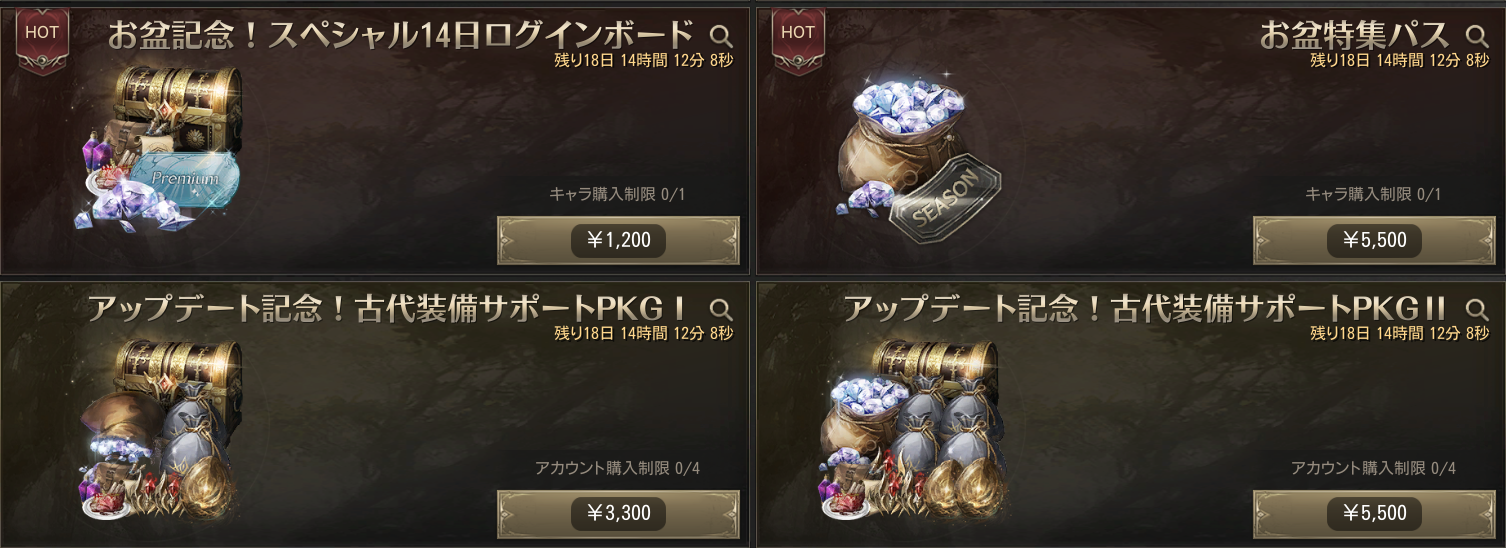The width and height of the screenshot is (1506, 548).
Task: Click キャラ購入制限 0/1 on login board card
Action: (617, 194)
